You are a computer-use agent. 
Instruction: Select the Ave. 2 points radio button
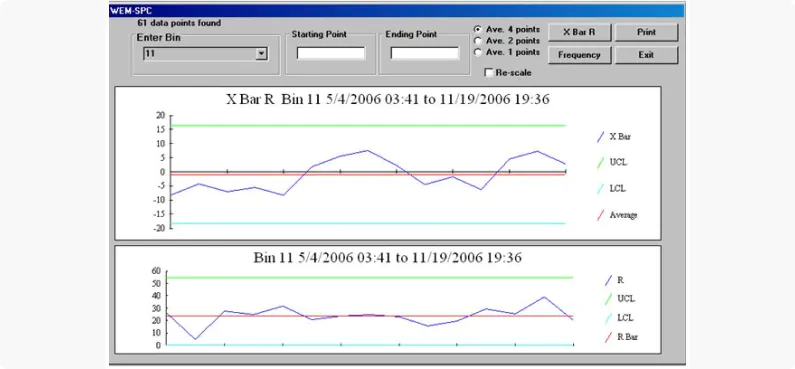pyautogui.click(x=477, y=41)
